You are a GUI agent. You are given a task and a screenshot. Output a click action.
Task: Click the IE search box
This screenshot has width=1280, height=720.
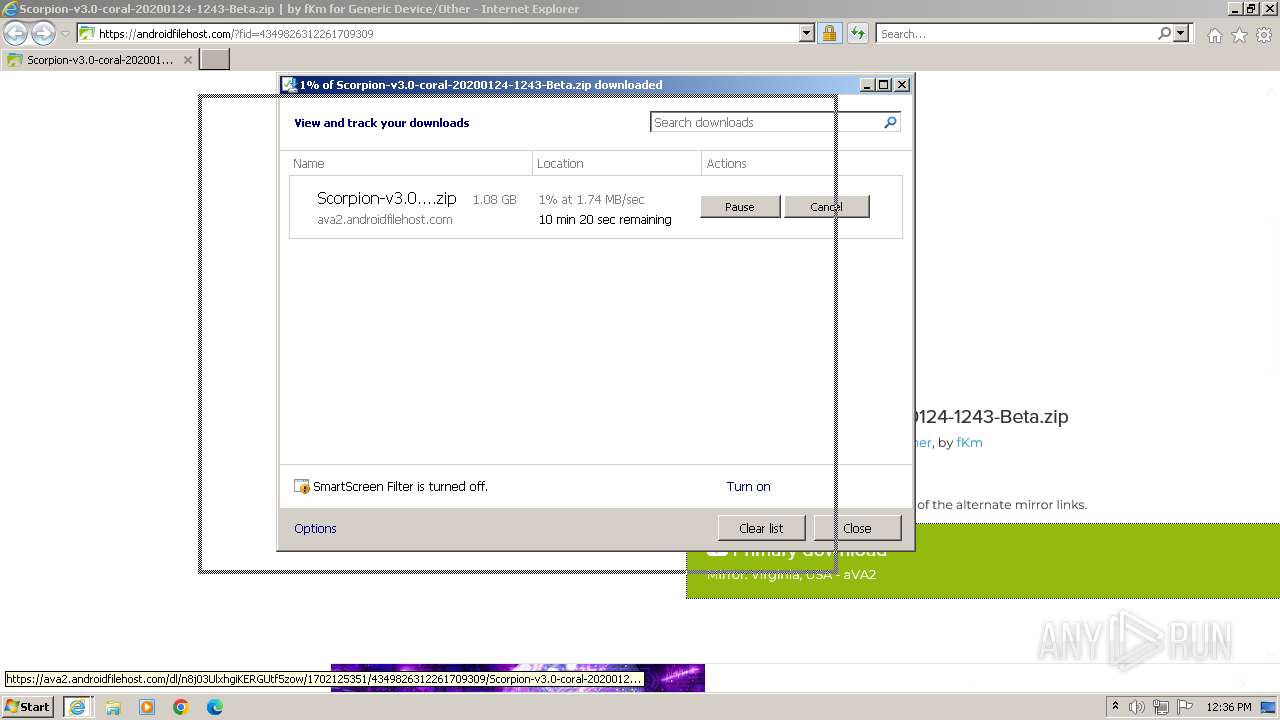pos(1015,33)
